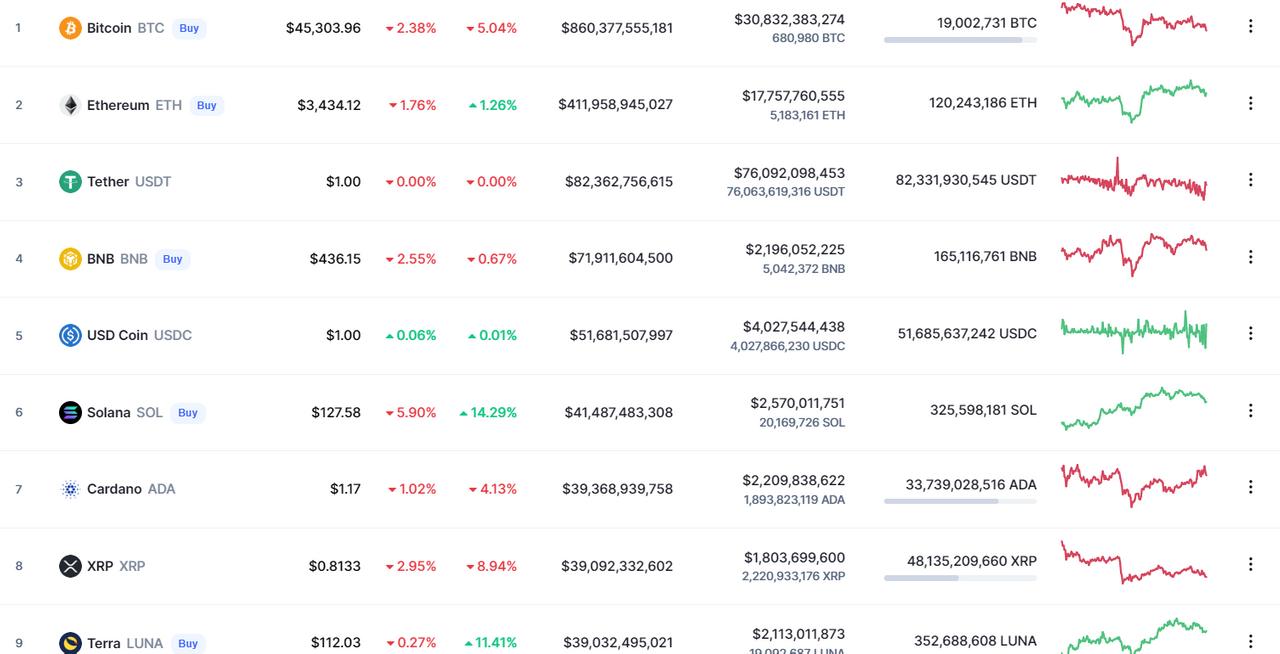Open the Bitcoin BTC name link
This screenshot has width=1280, height=654.
[x=126, y=28]
